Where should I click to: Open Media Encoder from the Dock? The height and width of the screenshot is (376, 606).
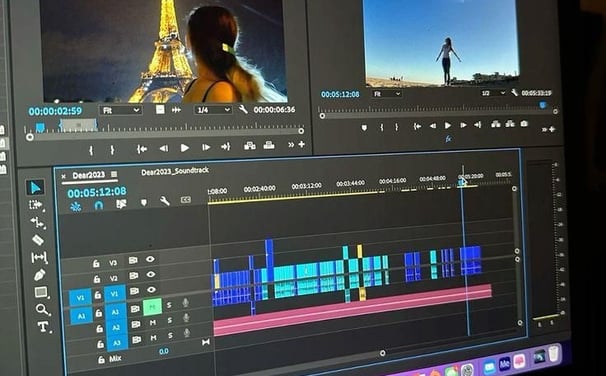[504, 363]
